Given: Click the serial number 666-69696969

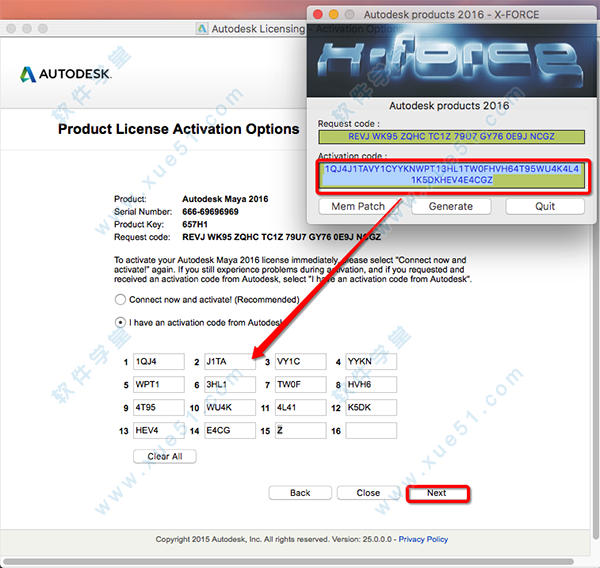Looking at the screenshot, I should click(x=210, y=212).
